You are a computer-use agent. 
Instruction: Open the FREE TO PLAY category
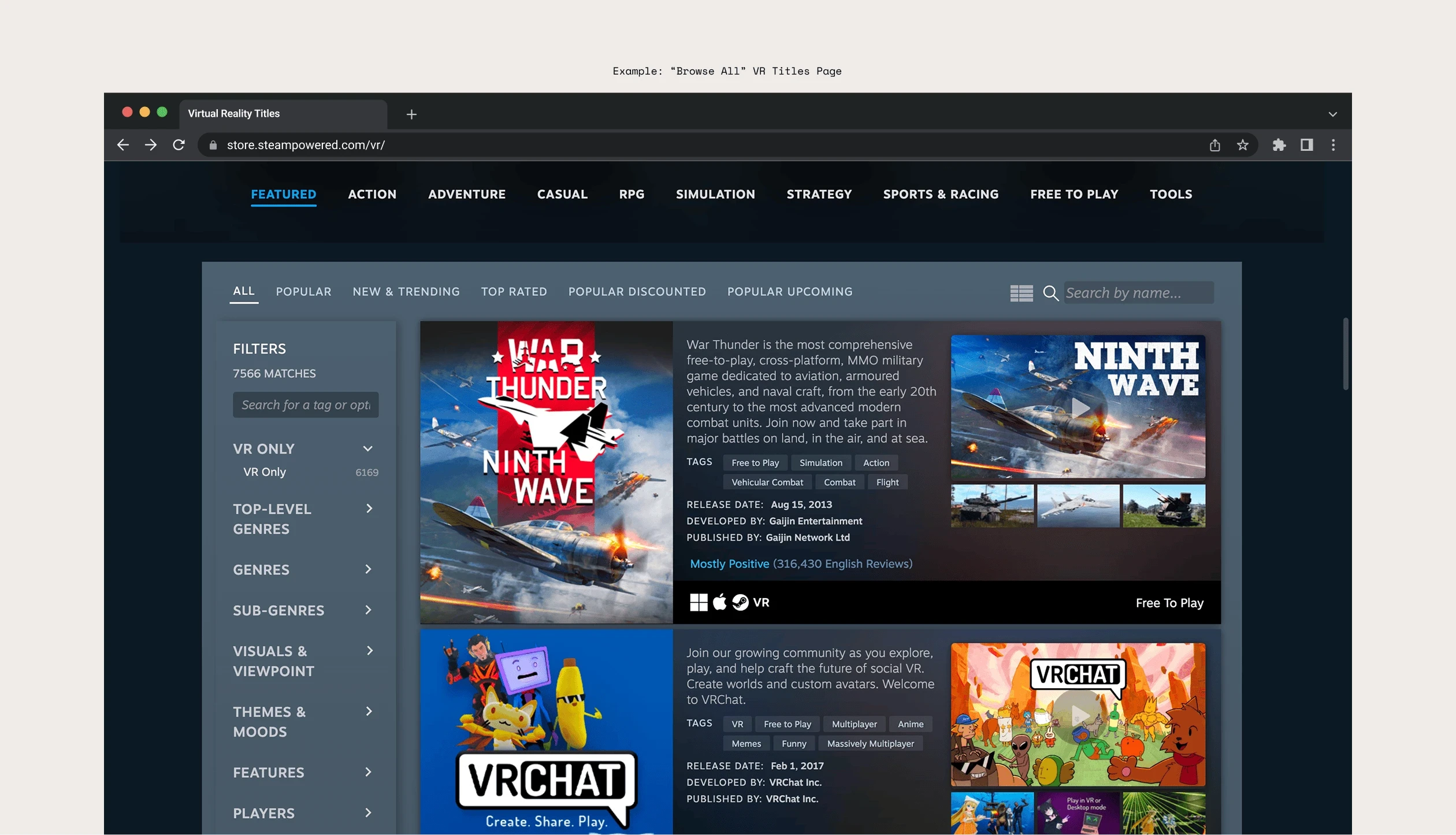tap(1074, 194)
